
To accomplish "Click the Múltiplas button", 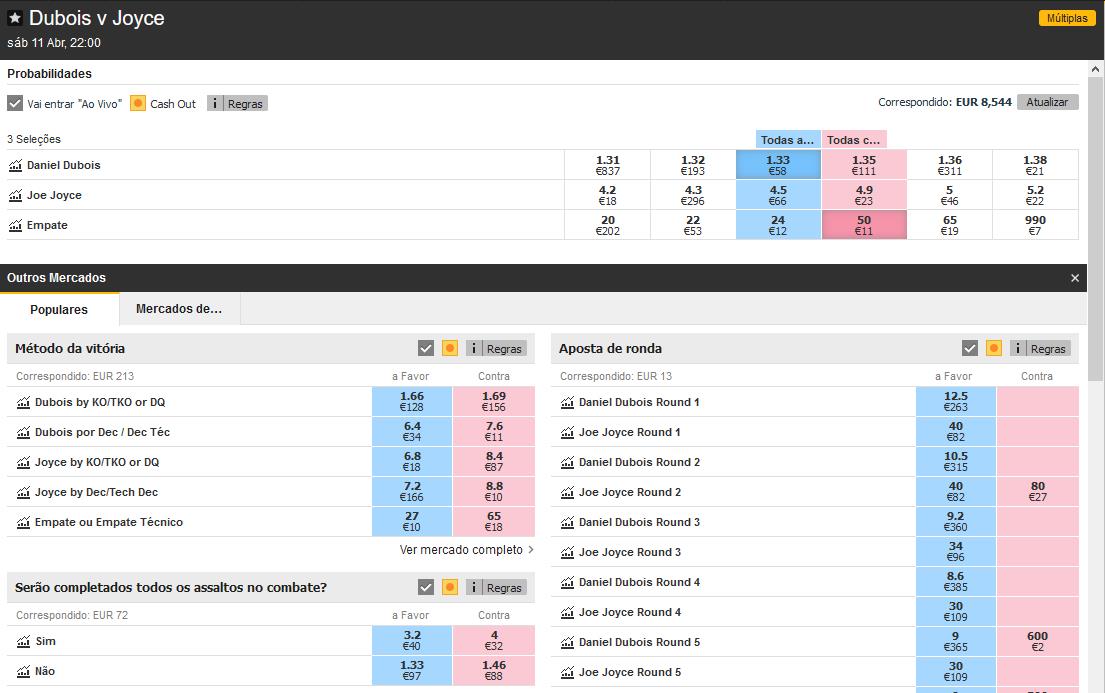I will coord(1067,18).
